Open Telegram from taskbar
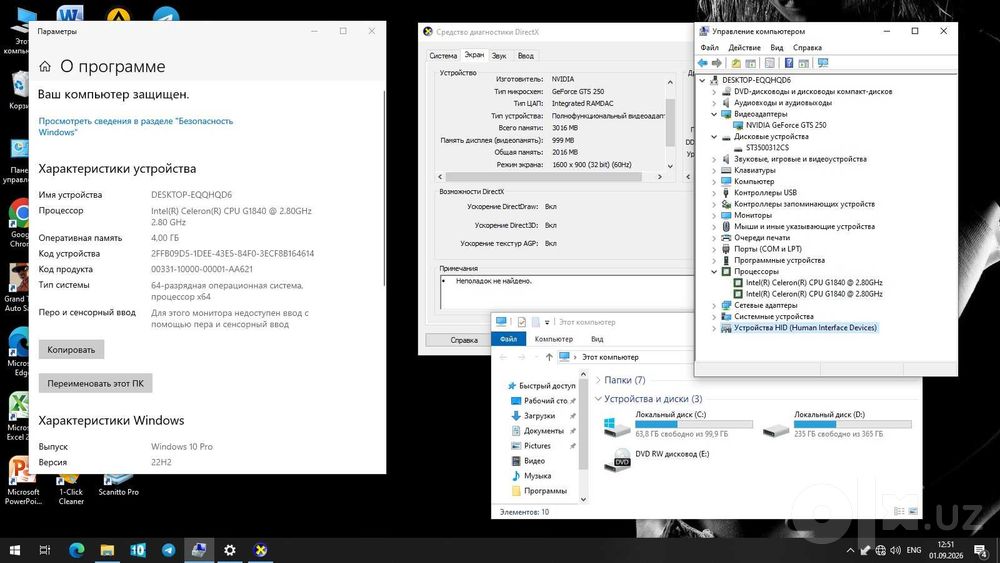 pyautogui.click(x=168, y=550)
